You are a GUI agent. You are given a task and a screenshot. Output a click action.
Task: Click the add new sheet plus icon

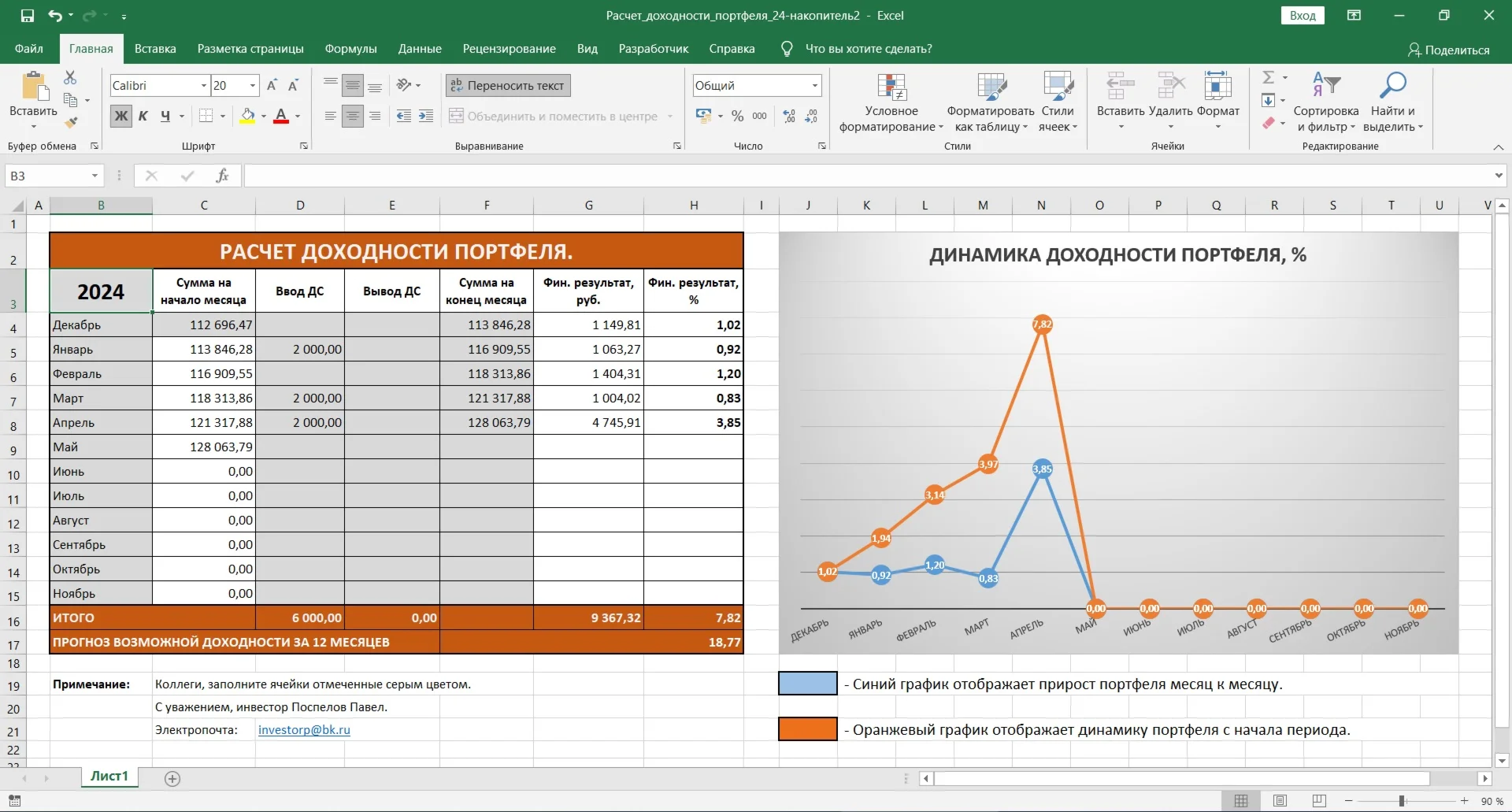(x=172, y=778)
